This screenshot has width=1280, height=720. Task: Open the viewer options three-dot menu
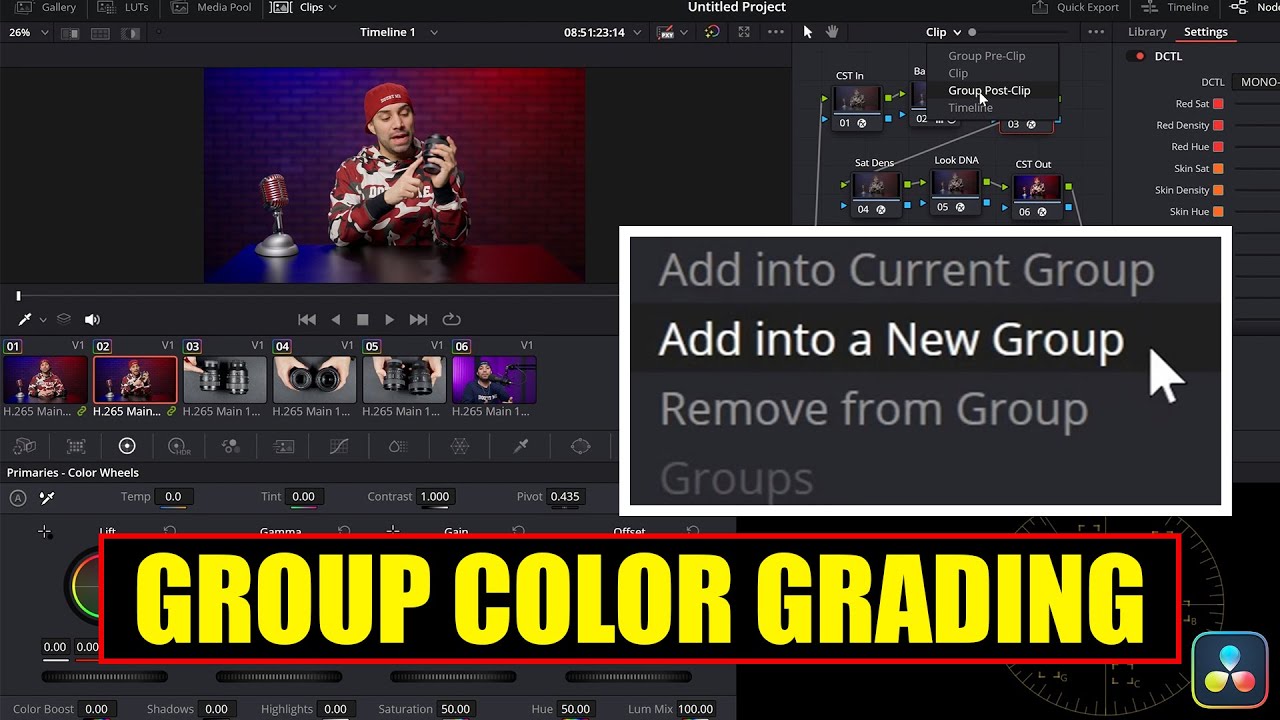pyautogui.click(x=775, y=32)
